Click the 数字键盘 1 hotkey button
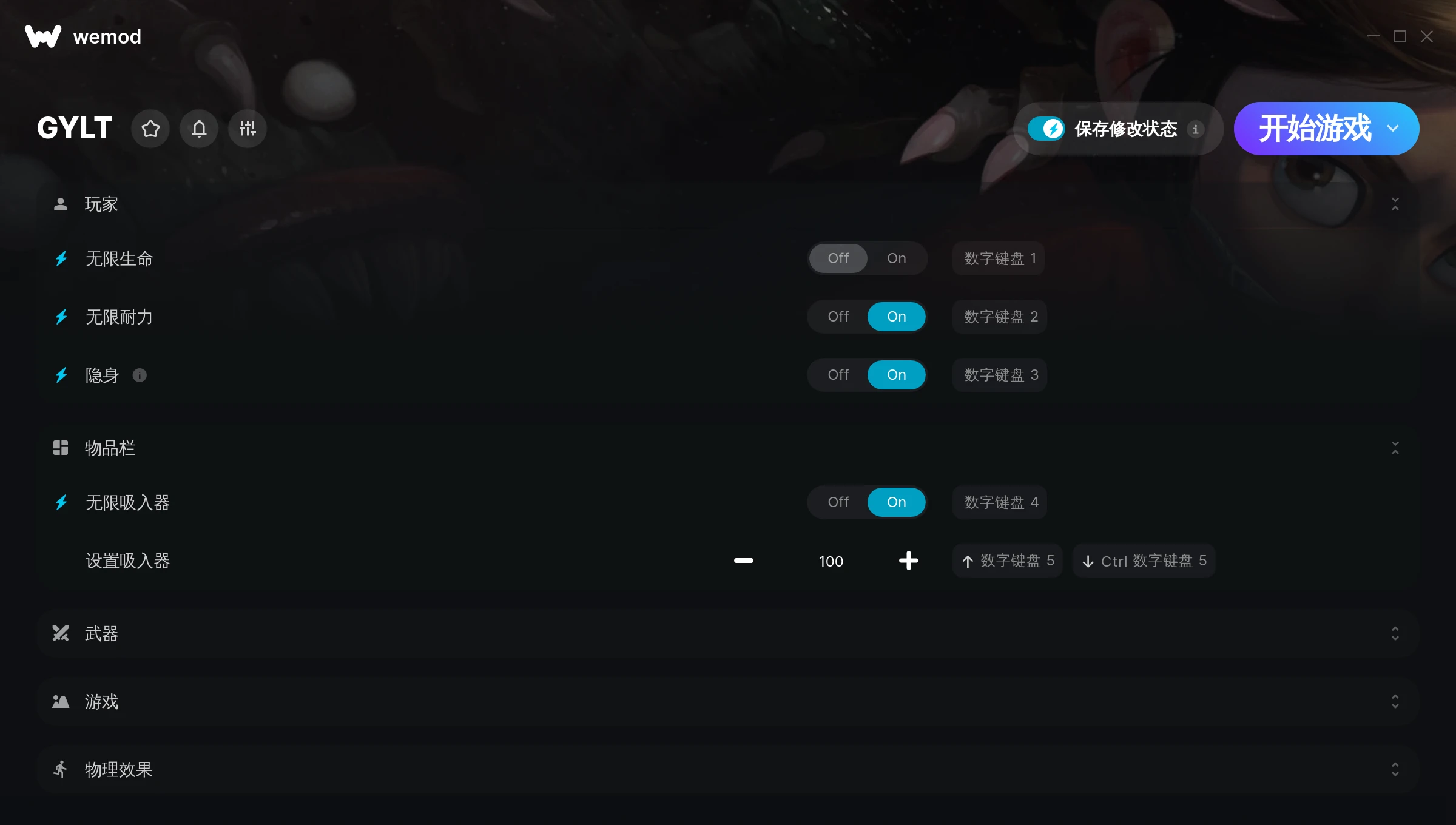The width and height of the screenshot is (1456, 825). click(999, 258)
